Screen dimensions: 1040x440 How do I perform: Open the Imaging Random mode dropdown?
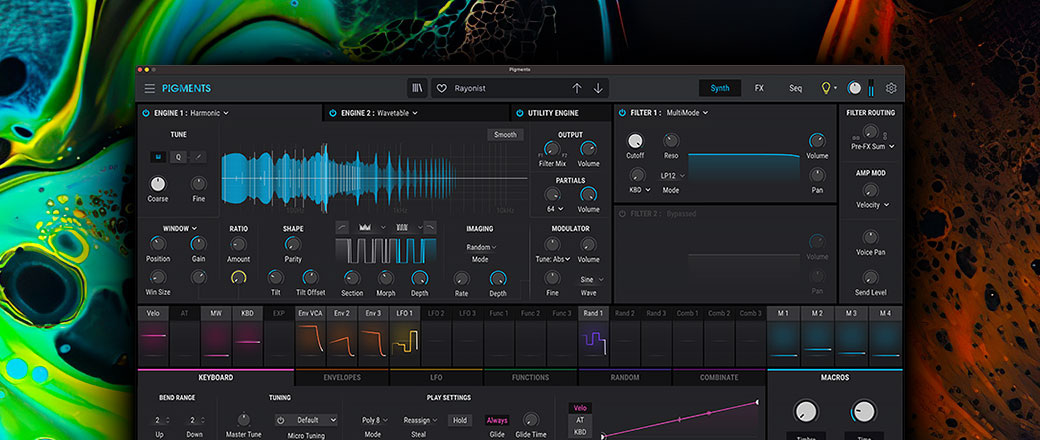[x=482, y=247]
